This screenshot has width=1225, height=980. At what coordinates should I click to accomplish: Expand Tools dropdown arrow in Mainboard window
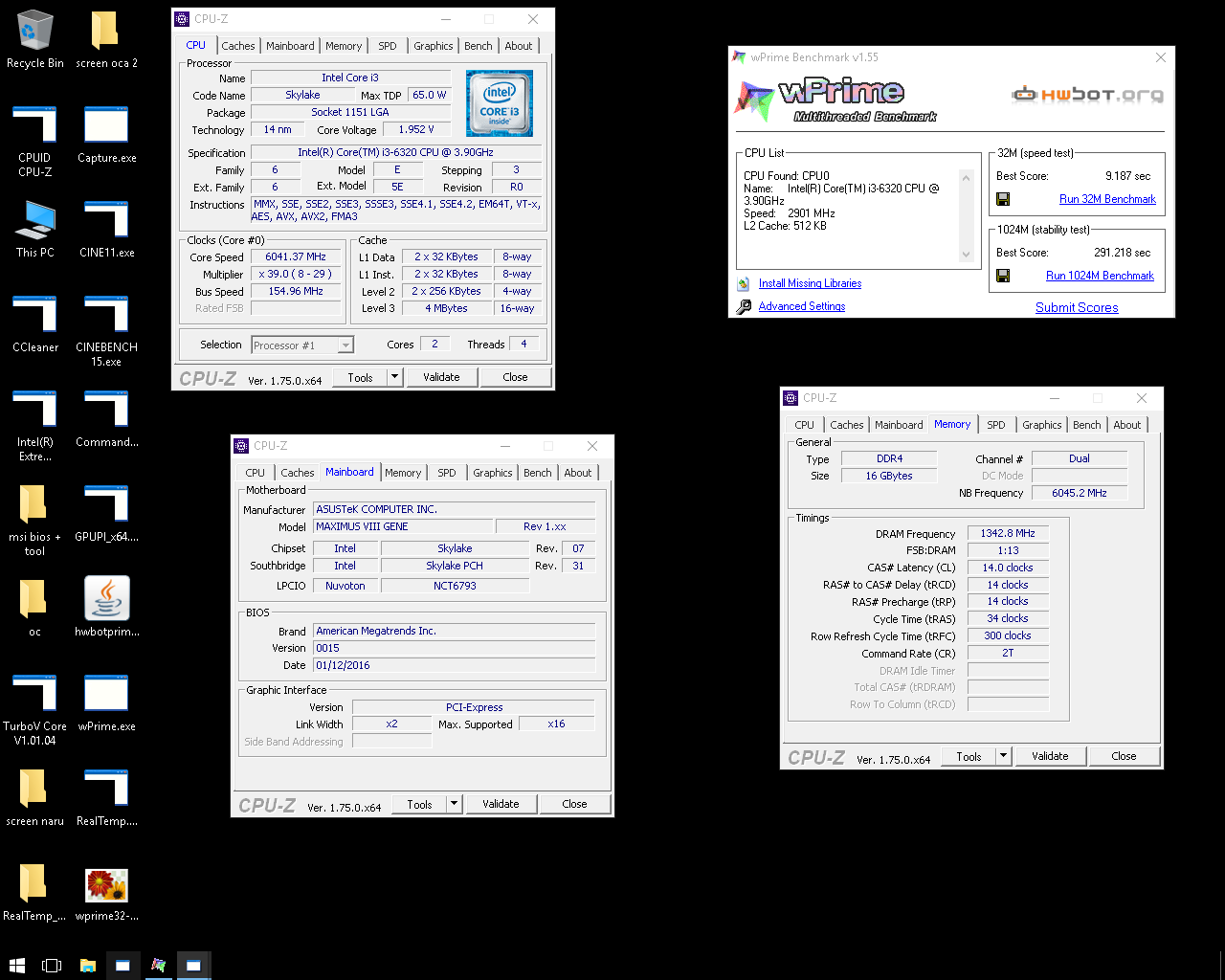(x=454, y=804)
